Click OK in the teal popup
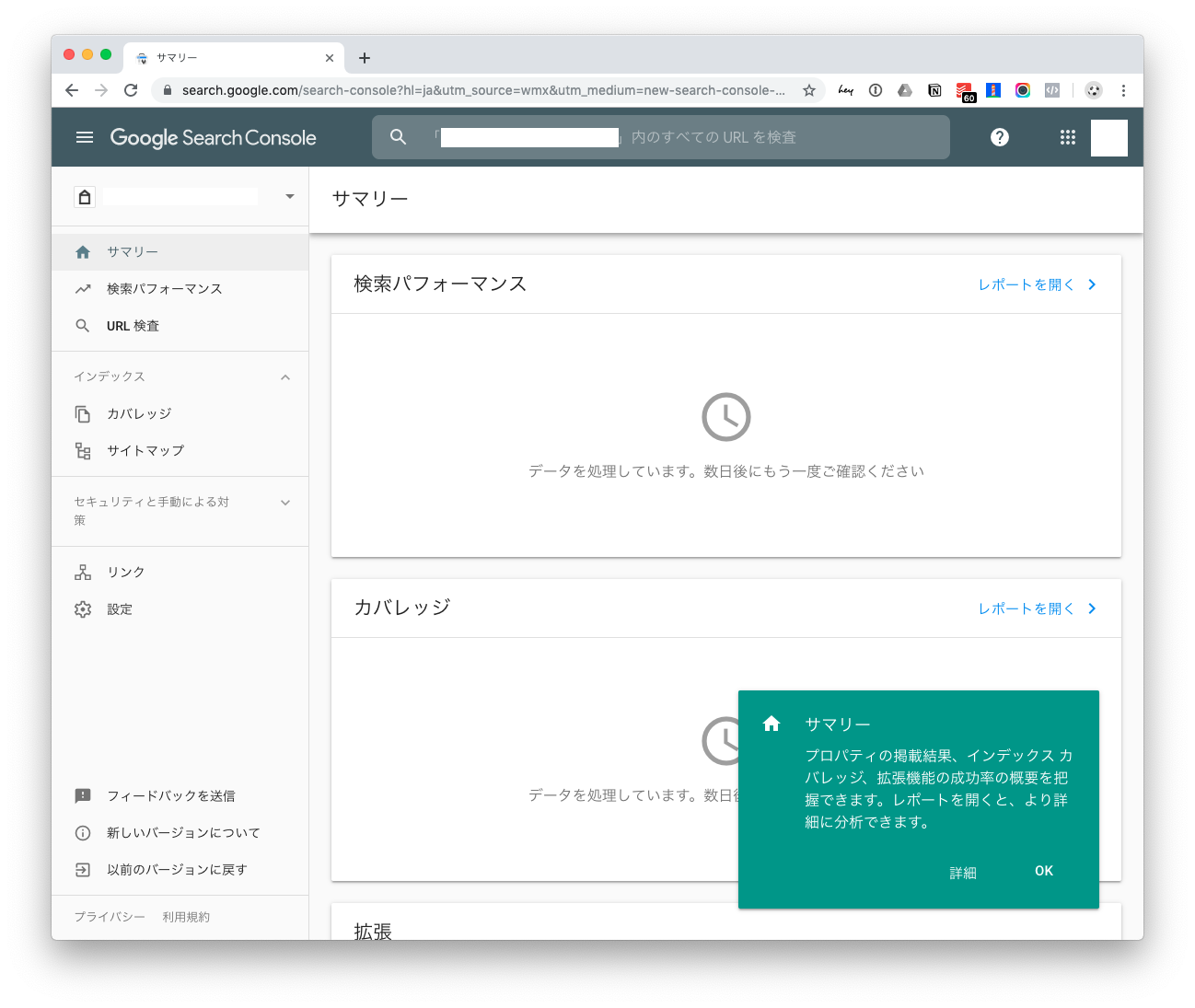This screenshot has height=1008, width=1195. 1044,871
